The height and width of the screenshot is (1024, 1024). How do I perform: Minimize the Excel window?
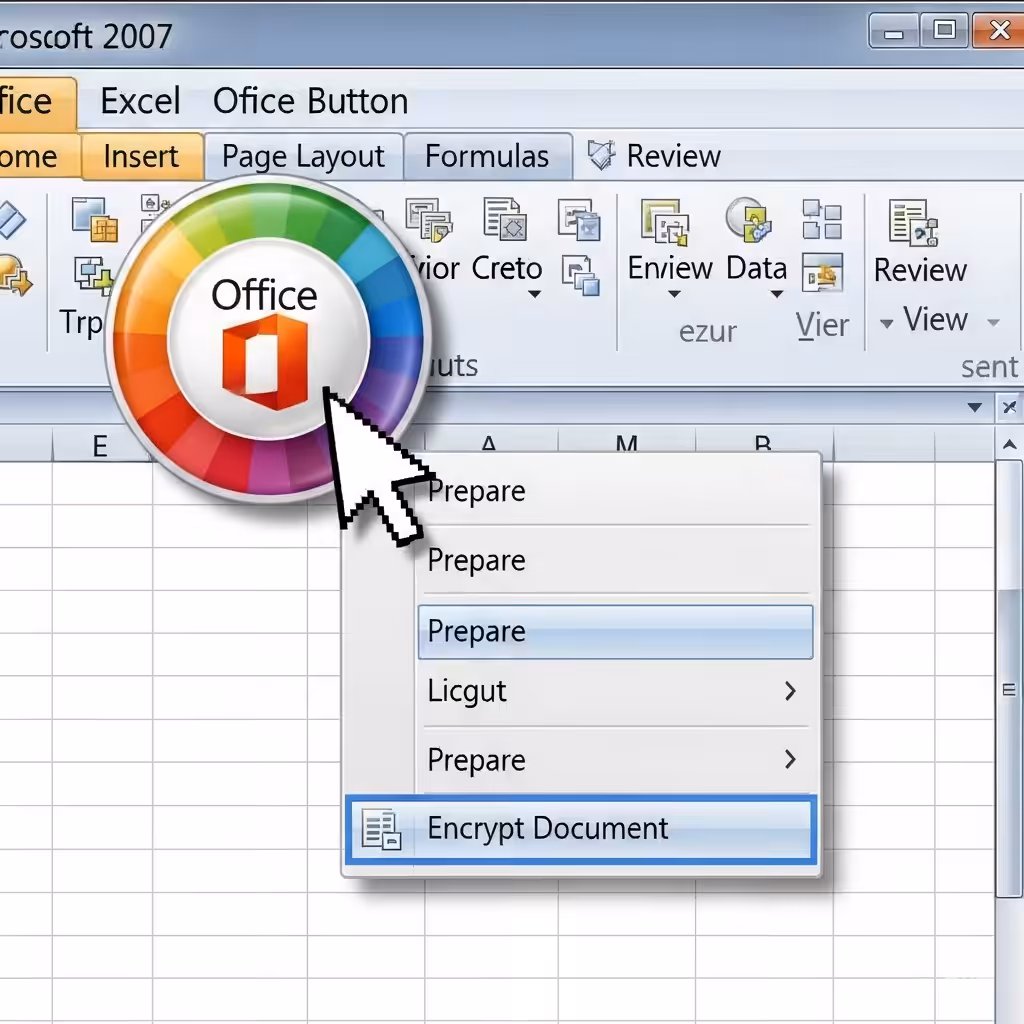[x=894, y=31]
